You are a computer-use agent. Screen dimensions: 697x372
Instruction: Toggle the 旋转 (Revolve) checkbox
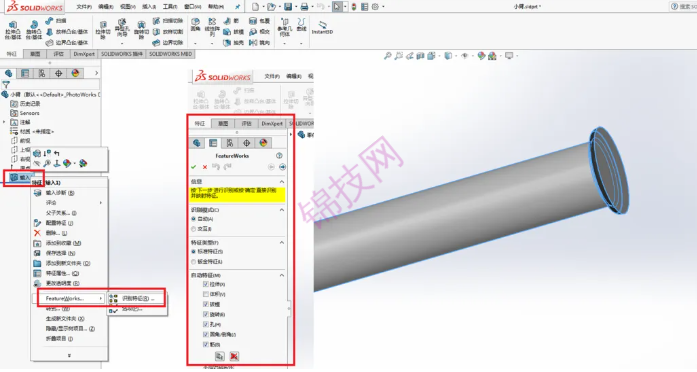(x=205, y=314)
